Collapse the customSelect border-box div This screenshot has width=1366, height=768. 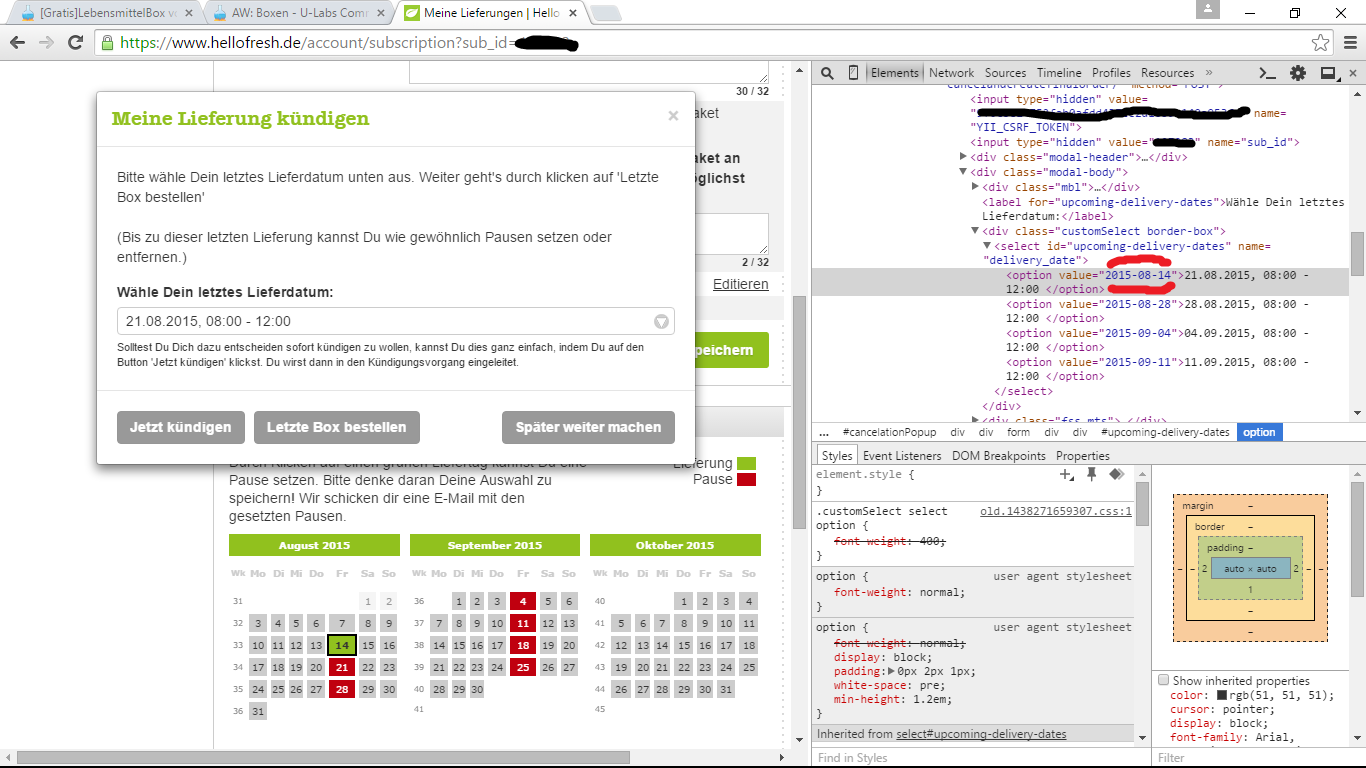point(975,231)
